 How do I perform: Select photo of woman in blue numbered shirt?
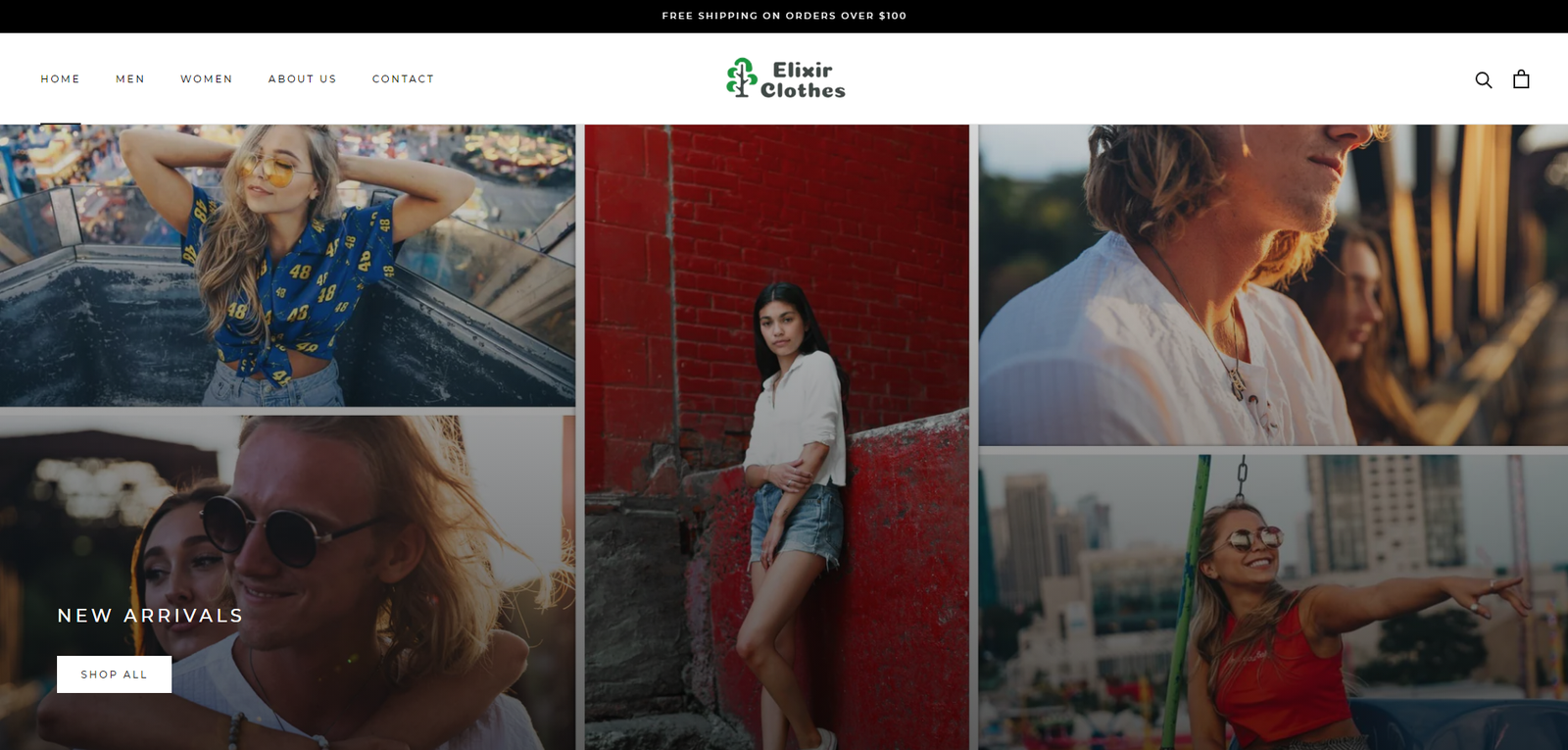click(287, 265)
